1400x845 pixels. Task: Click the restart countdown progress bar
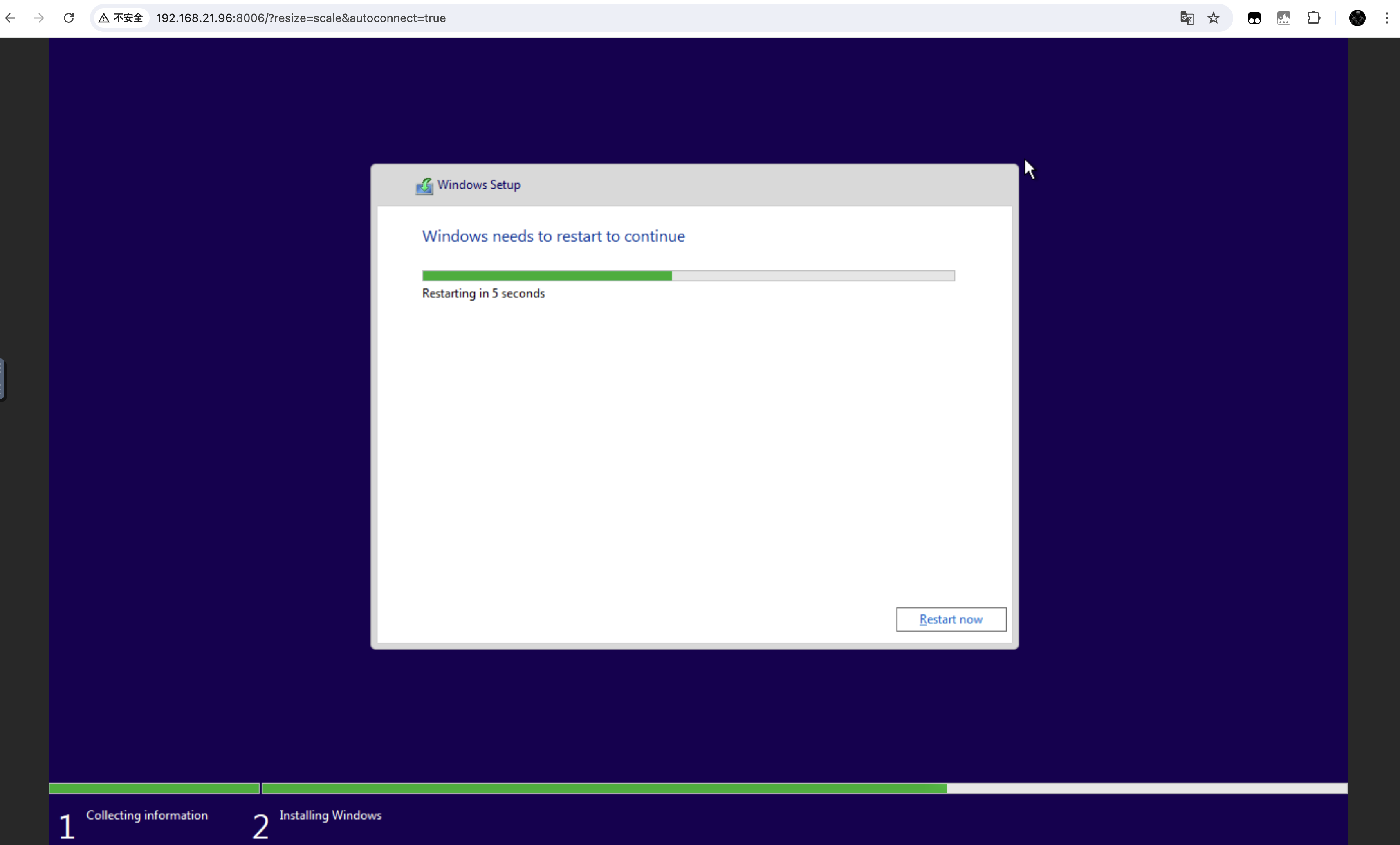point(687,276)
